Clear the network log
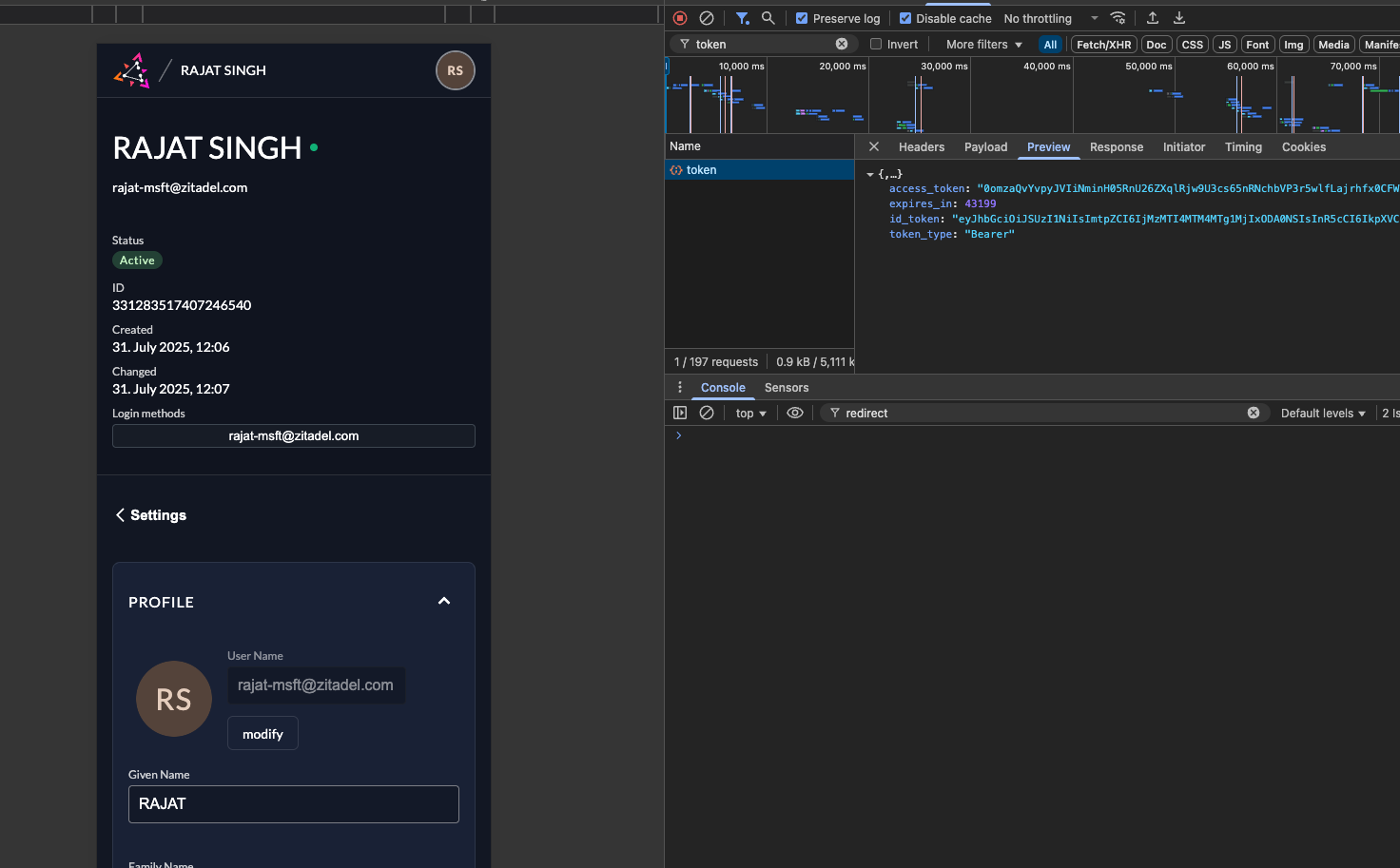 click(707, 18)
